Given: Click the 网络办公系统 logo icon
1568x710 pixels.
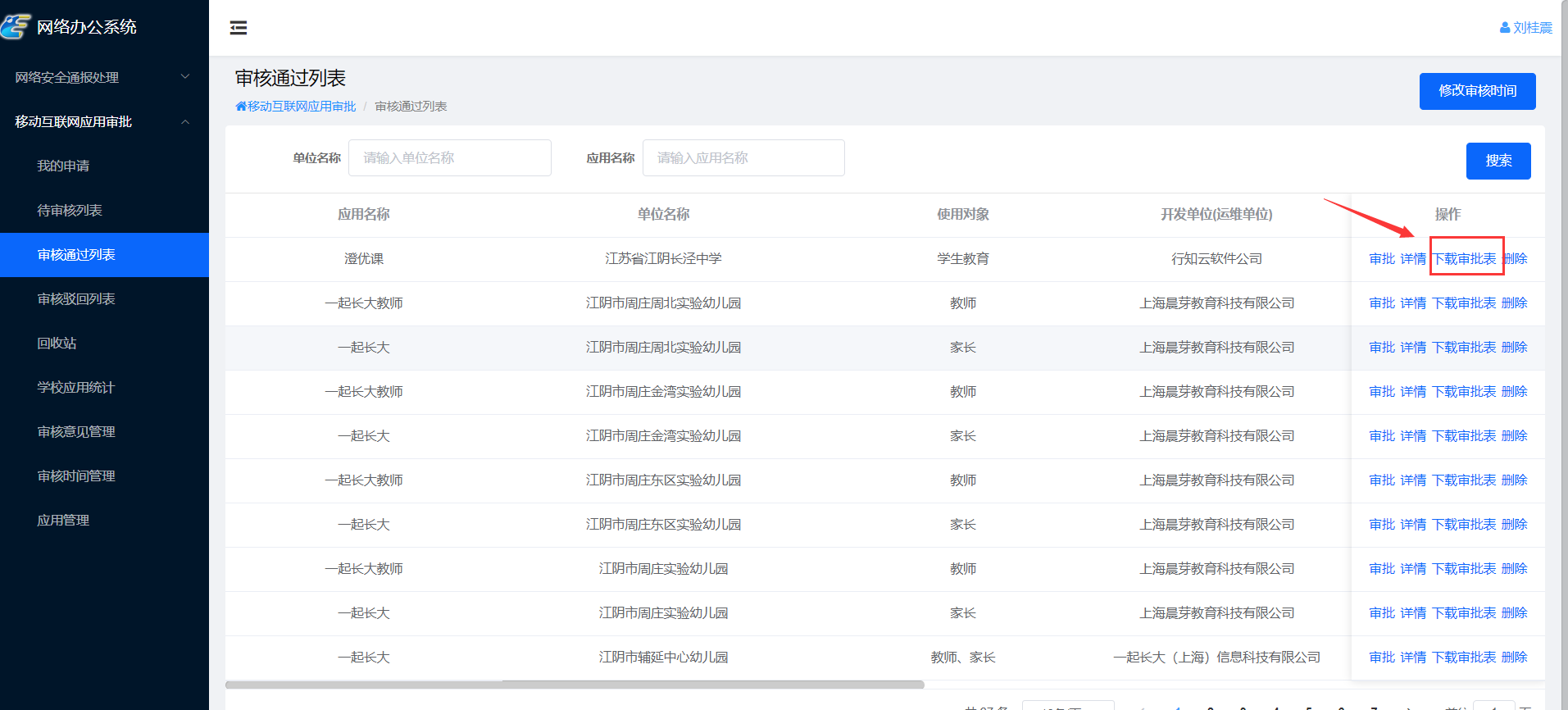Looking at the screenshot, I should tap(16, 27).
